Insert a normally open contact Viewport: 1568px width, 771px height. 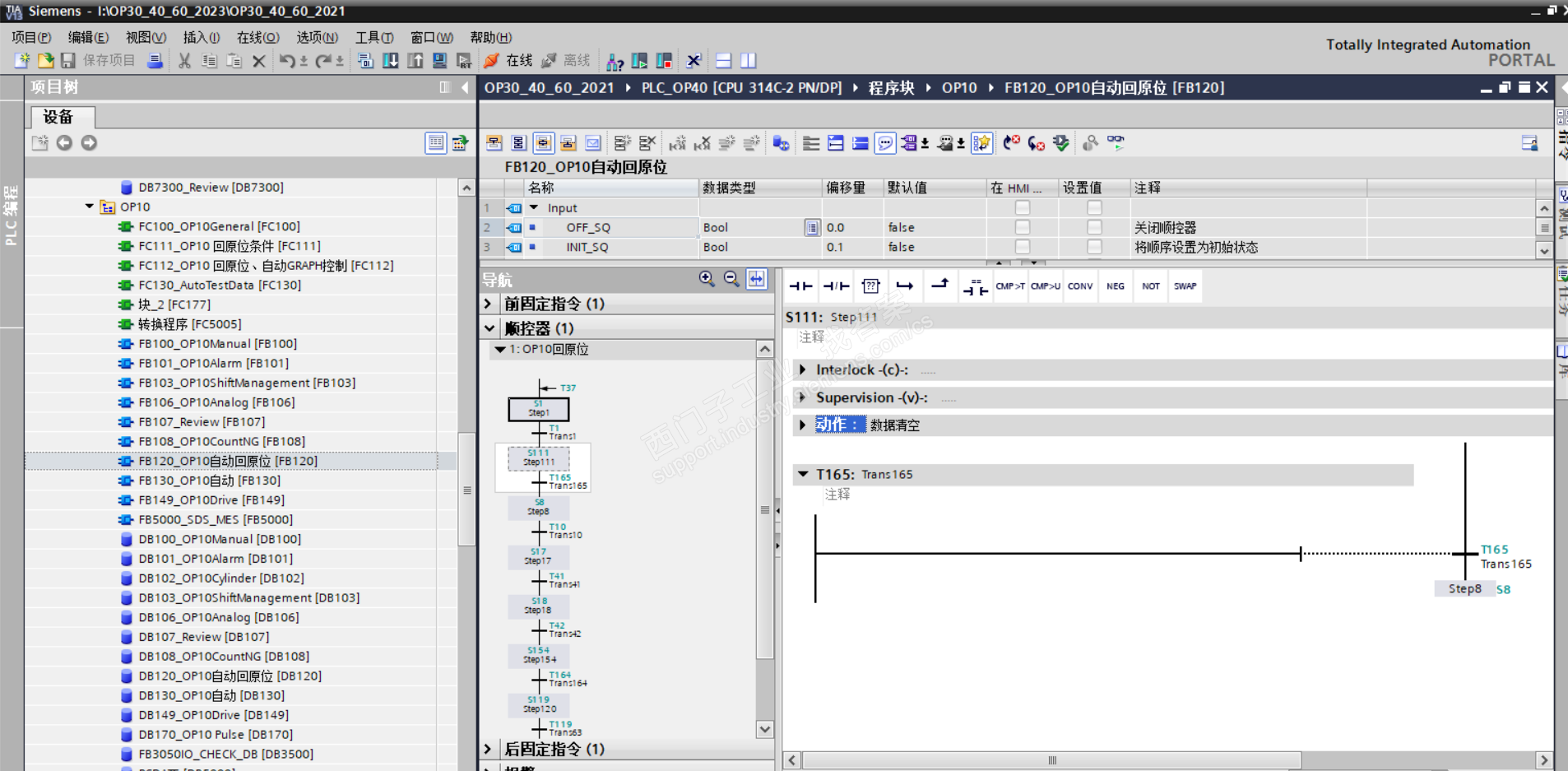[800, 286]
